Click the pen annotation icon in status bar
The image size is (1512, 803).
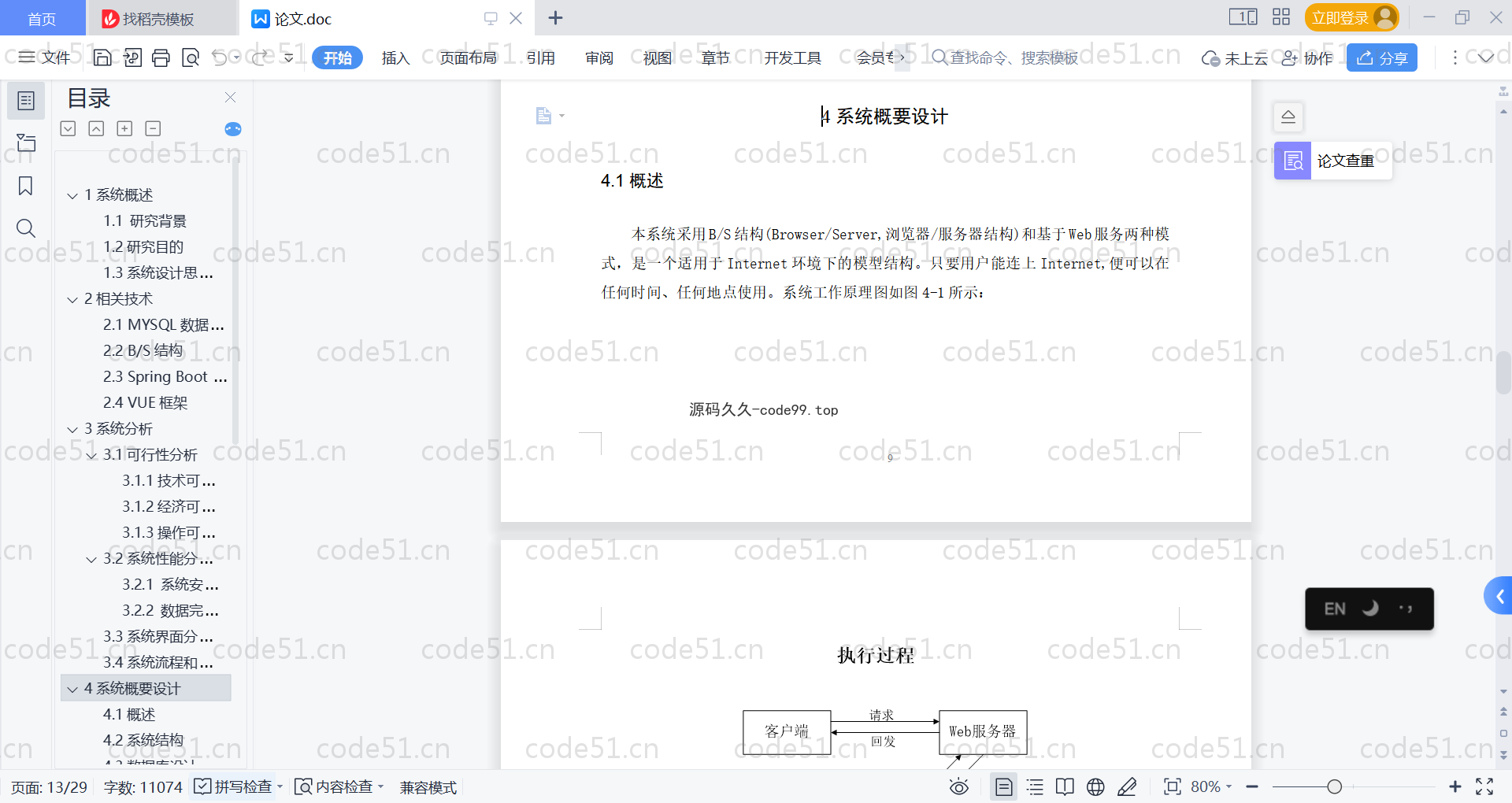[x=1127, y=786]
